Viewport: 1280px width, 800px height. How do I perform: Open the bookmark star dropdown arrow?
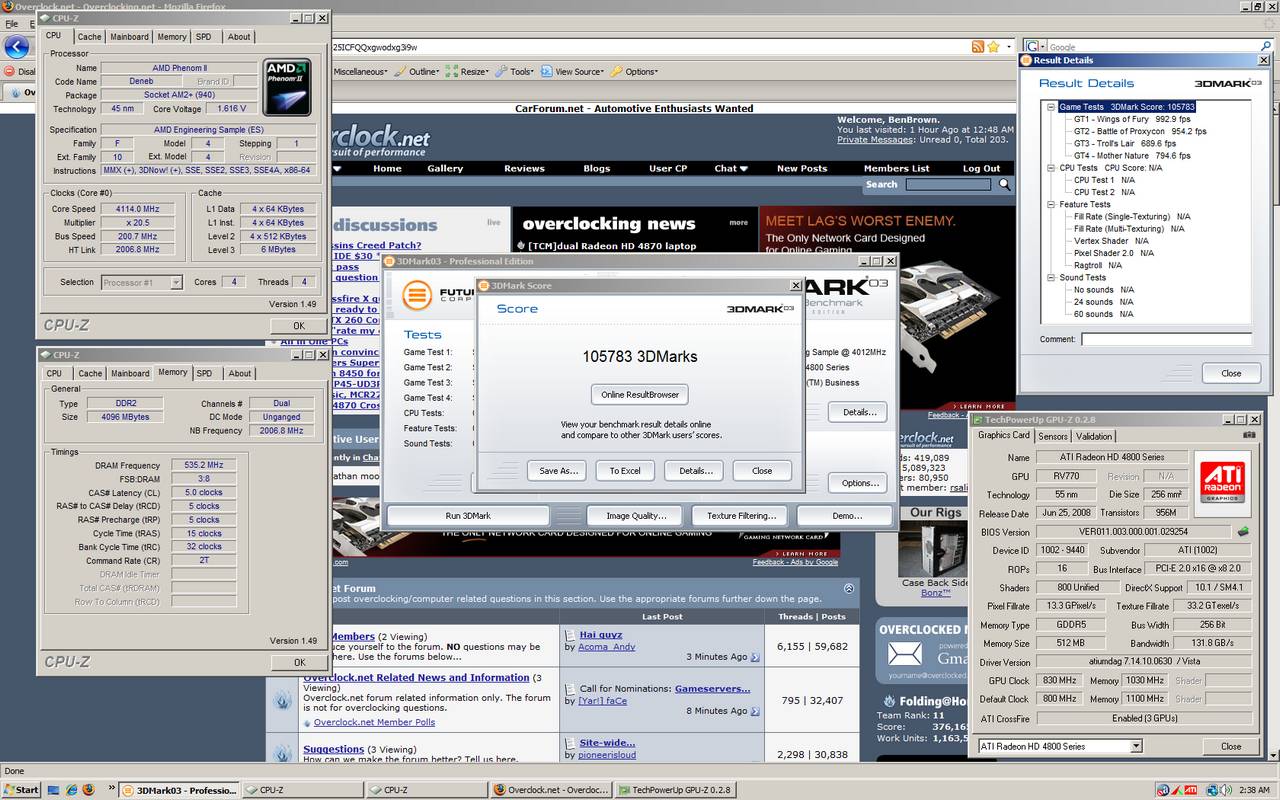tap(1007, 47)
